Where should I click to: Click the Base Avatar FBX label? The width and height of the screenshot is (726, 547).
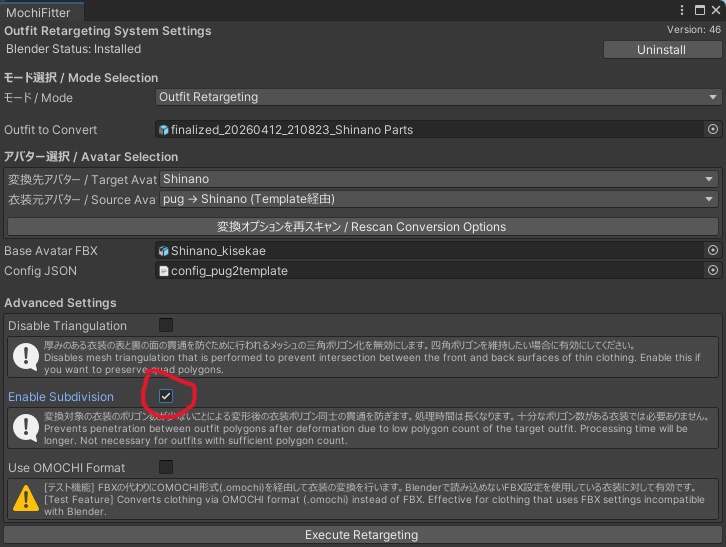[51, 251]
